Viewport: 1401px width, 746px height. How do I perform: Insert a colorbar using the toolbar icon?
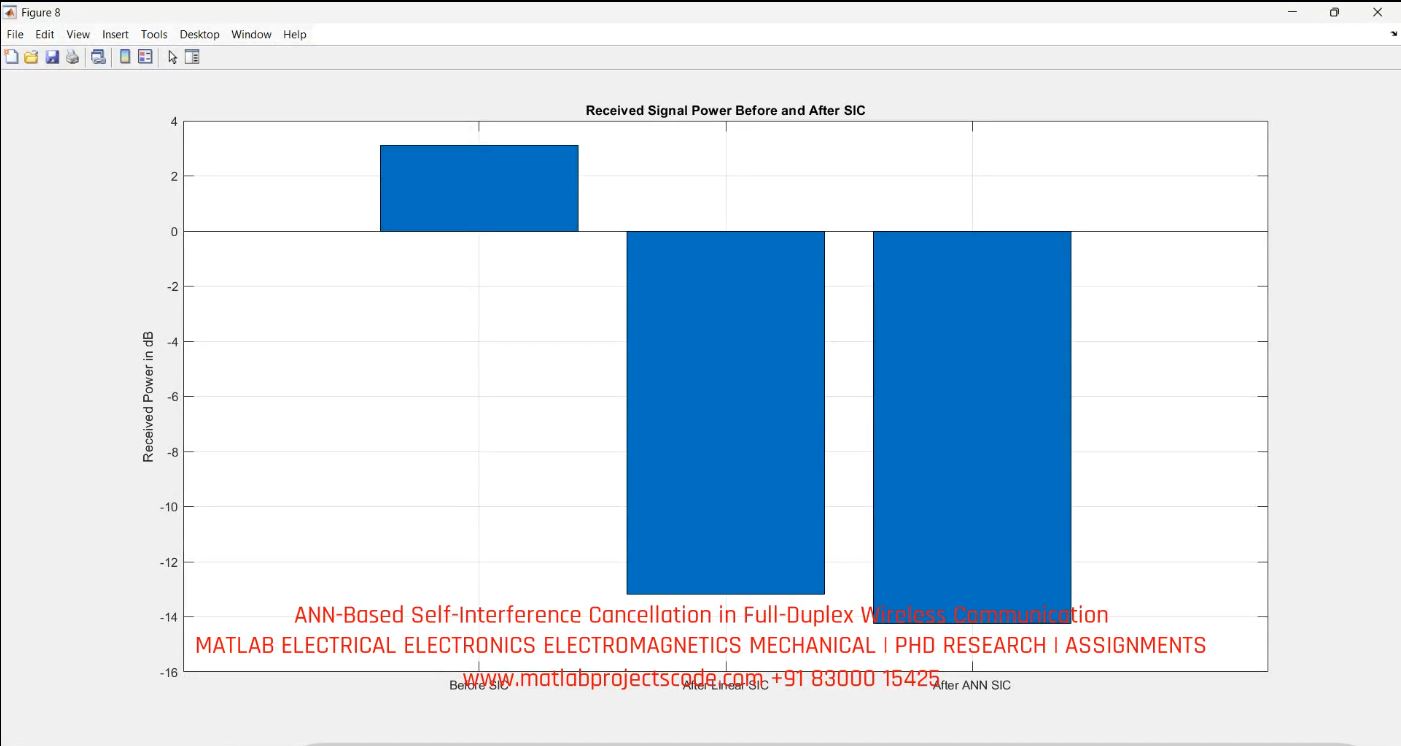click(125, 57)
